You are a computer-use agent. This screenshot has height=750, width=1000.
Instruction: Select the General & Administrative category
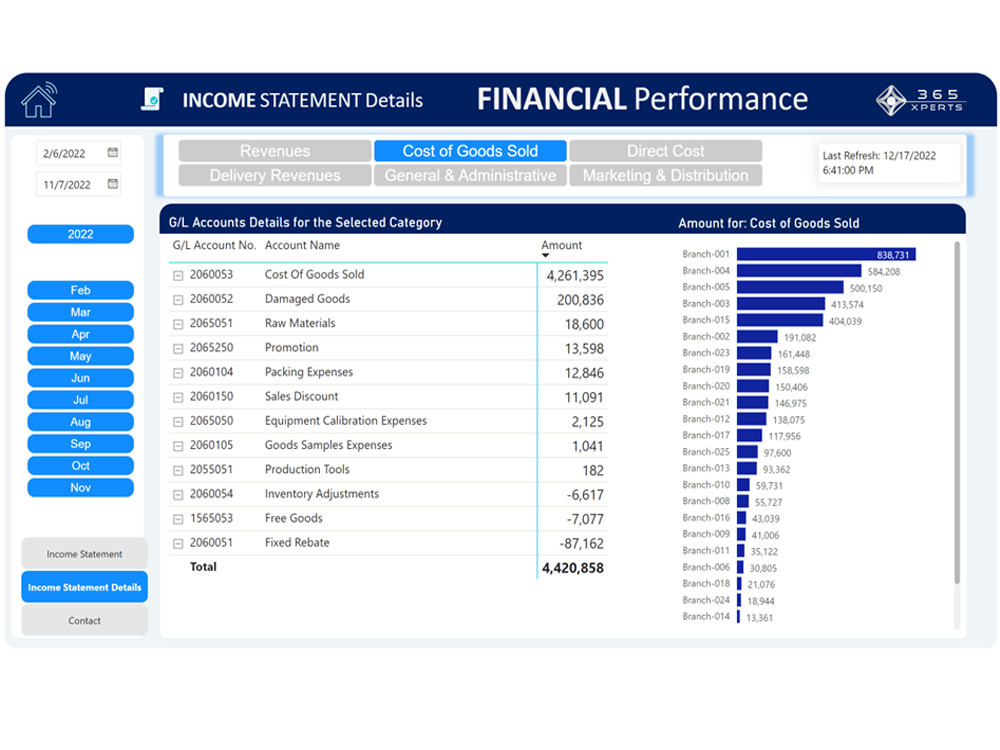pos(470,174)
